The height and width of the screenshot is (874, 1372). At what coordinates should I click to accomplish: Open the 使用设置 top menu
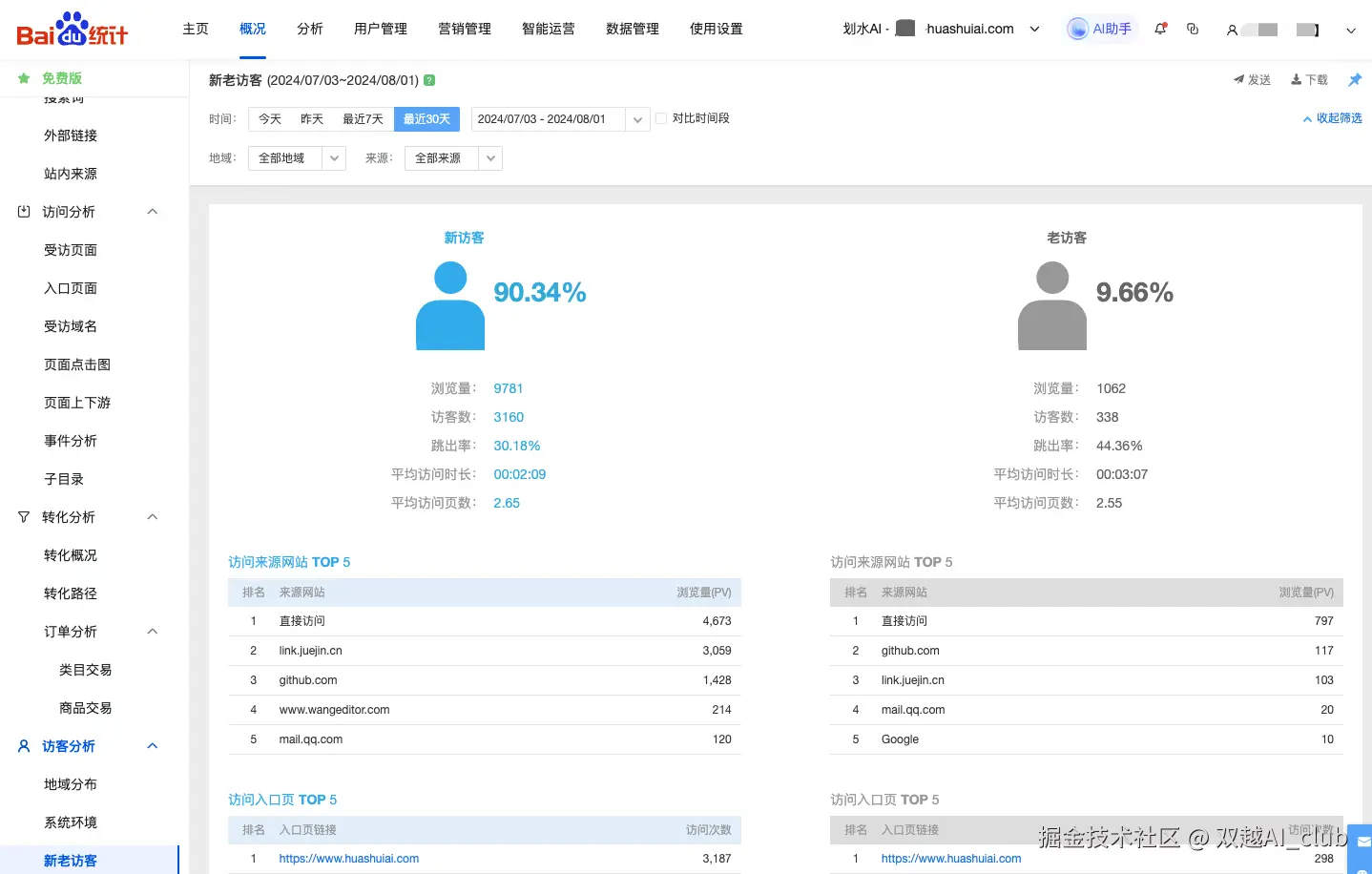(x=717, y=29)
